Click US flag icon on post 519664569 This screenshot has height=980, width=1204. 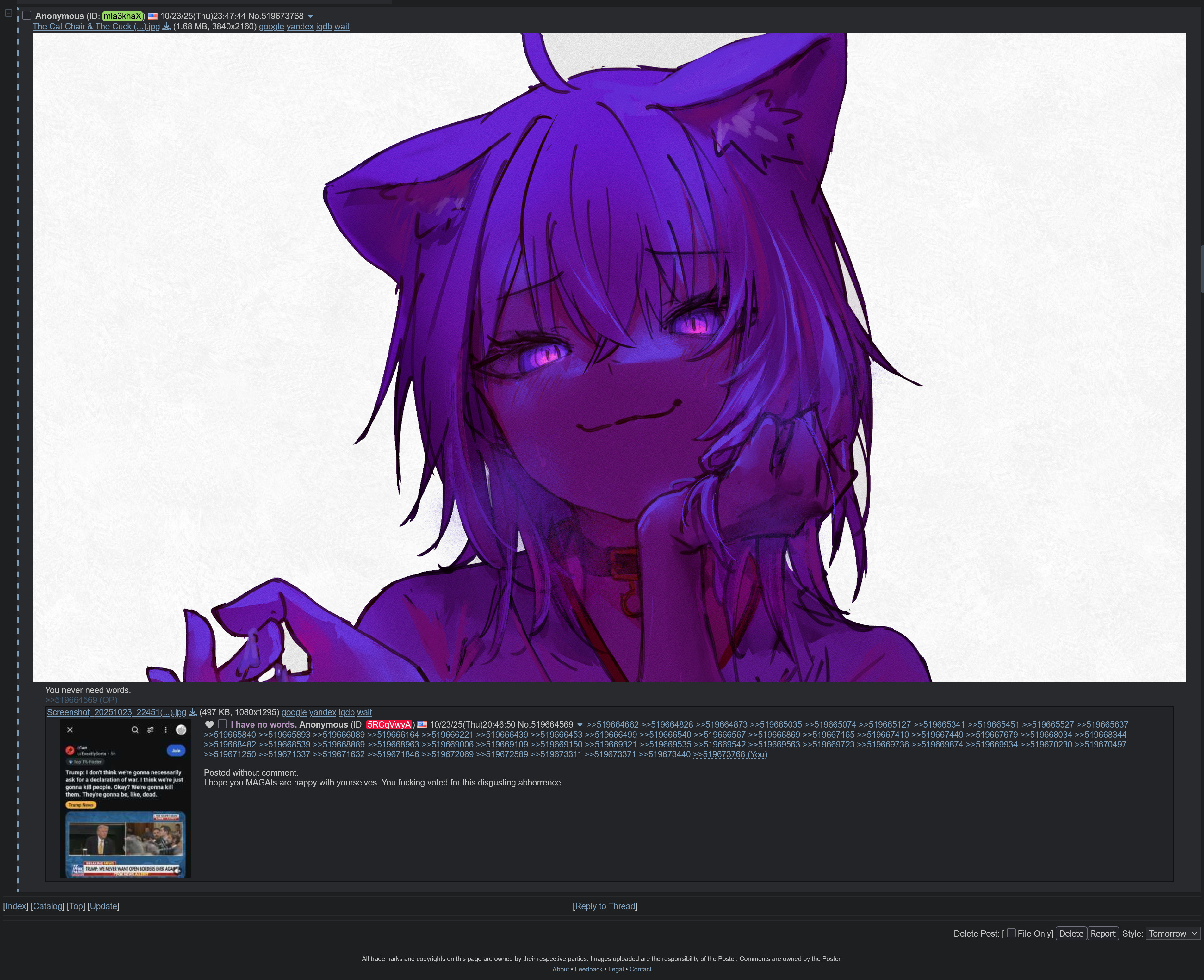[422, 725]
